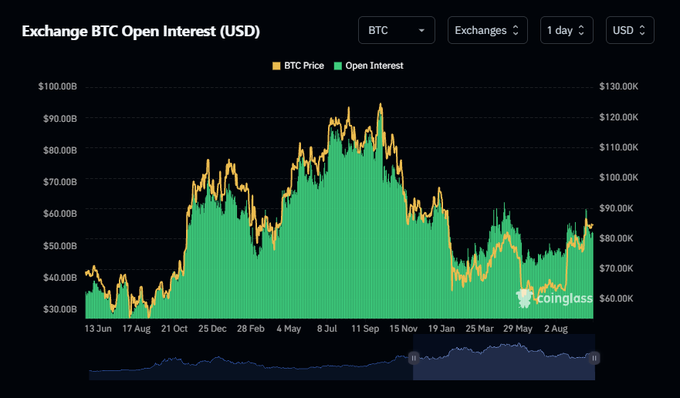The image size is (680, 398).
Task: Click the 8 Jul date label
Action: click(x=327, y=329)
